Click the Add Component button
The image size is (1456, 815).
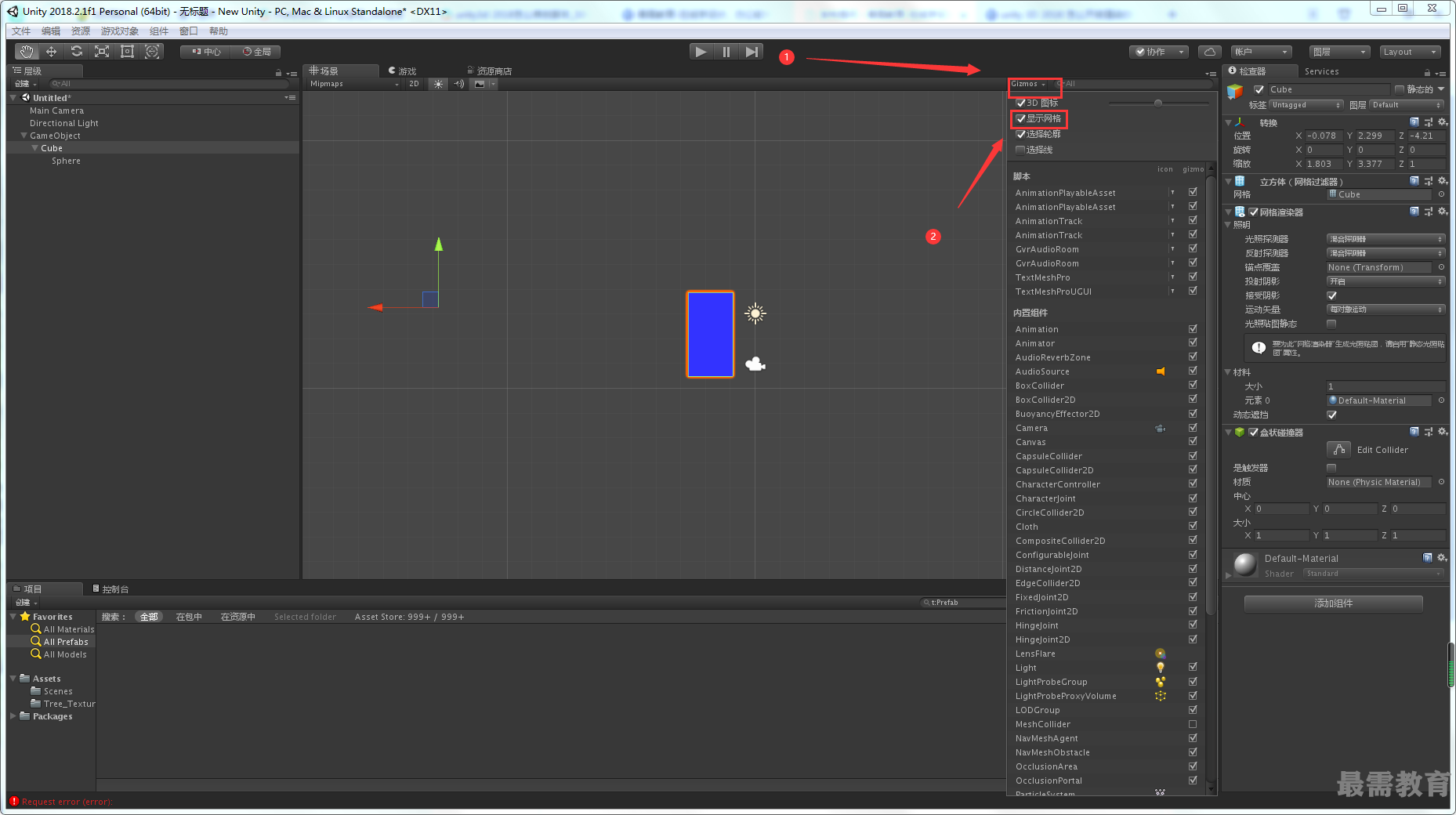[1334, 603]
